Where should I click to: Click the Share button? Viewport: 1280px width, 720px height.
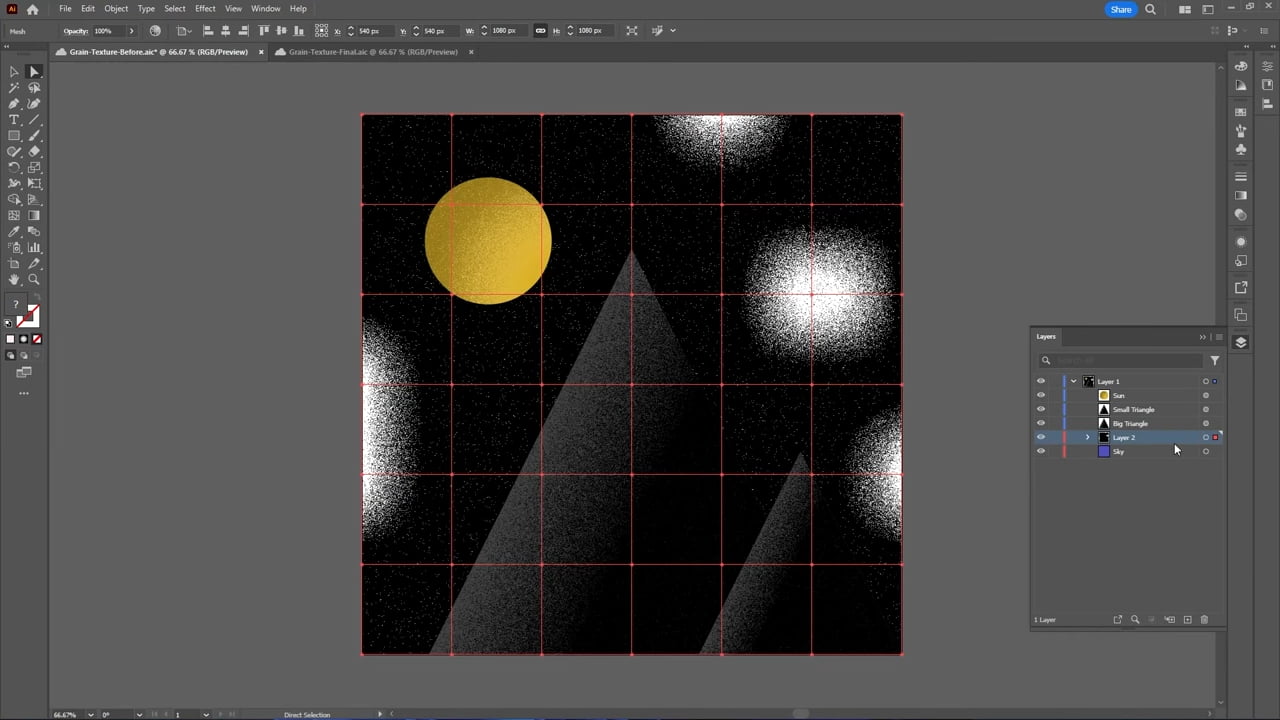[x=1120, y=9]
